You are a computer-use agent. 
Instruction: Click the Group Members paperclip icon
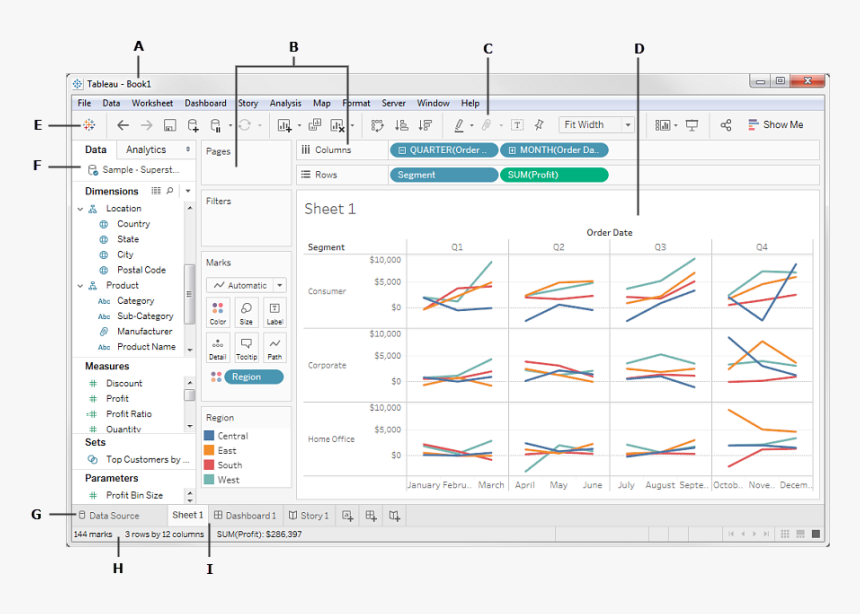coord(486,125)
